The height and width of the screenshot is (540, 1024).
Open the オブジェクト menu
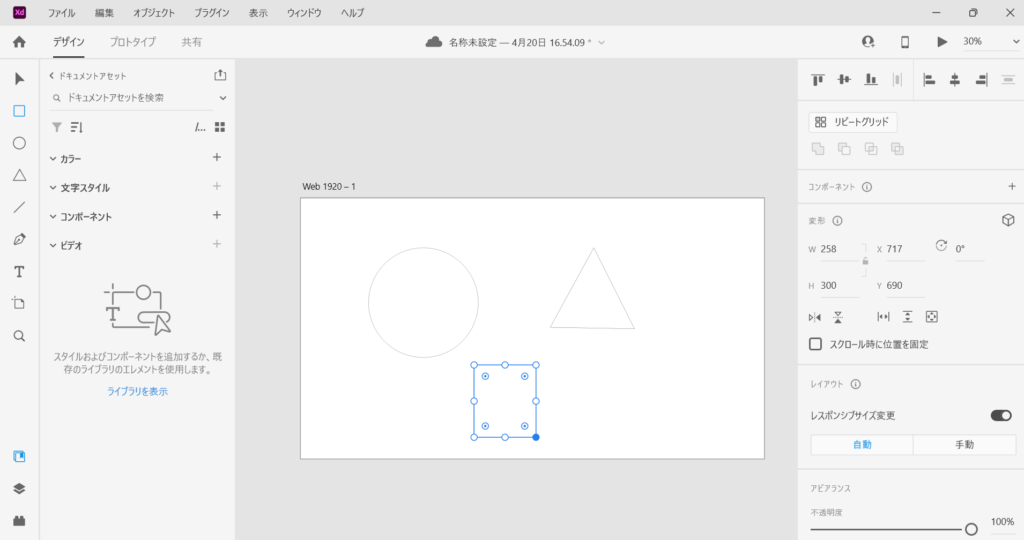153,13
